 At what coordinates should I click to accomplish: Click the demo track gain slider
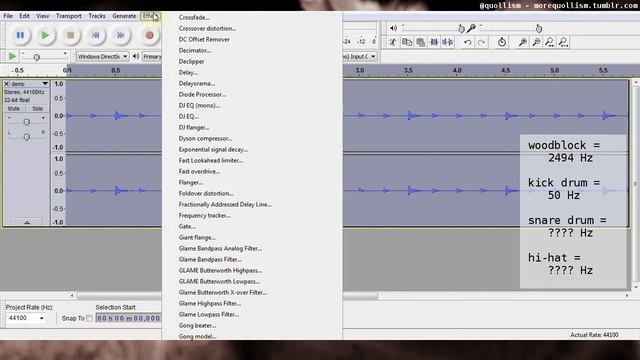tap(27, 122)
